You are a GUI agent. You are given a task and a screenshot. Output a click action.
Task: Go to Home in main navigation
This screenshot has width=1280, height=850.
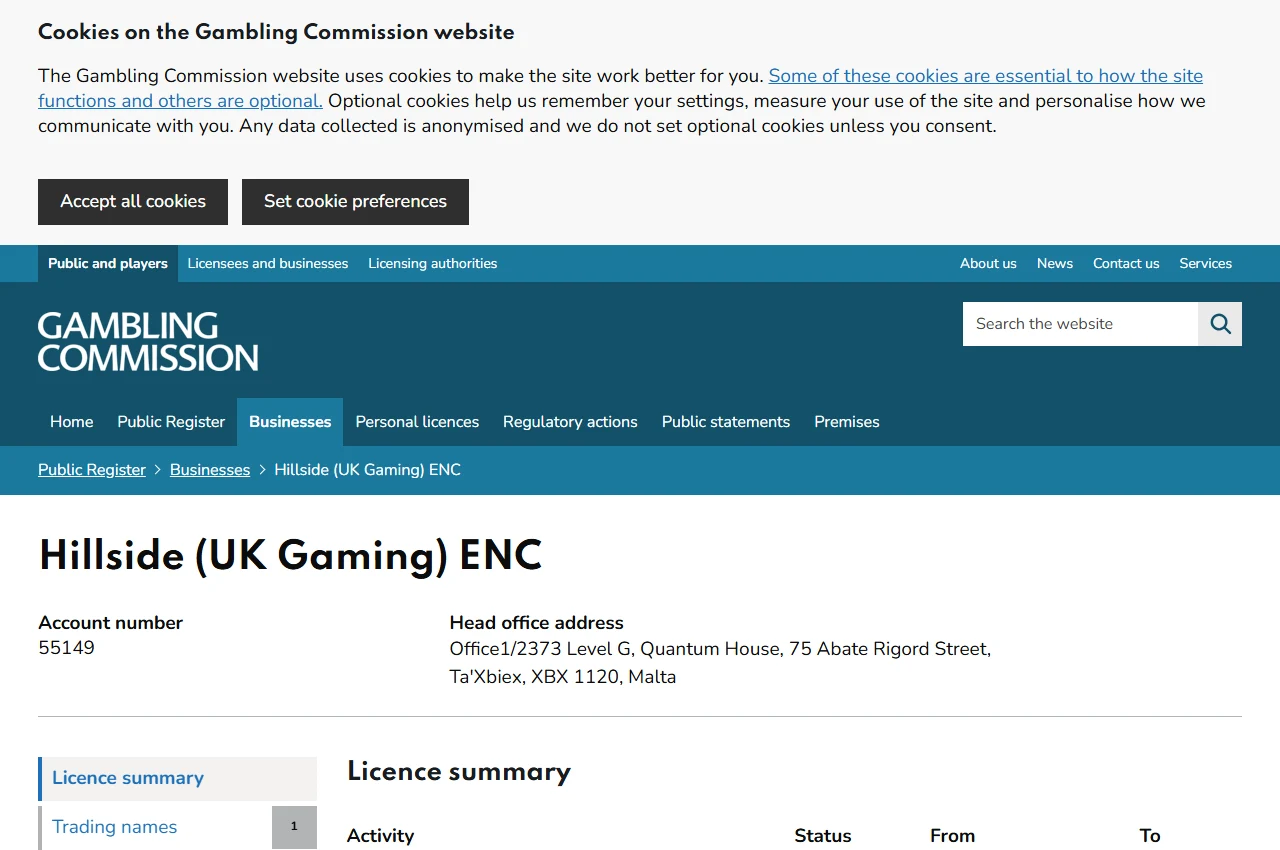coord(72,422)
